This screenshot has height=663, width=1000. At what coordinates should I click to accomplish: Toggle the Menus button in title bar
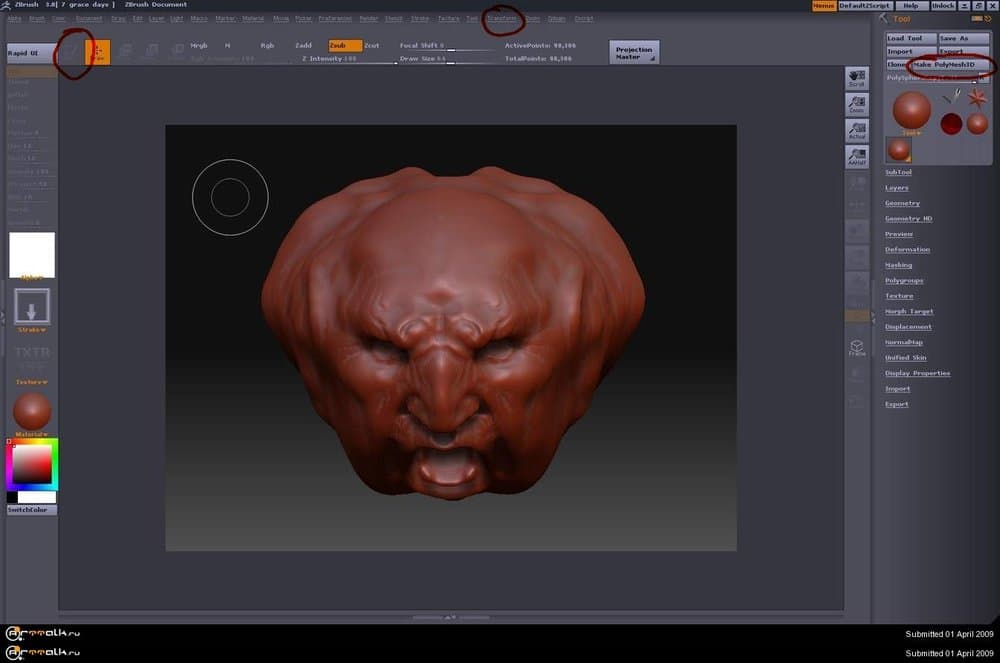(824, 6)
